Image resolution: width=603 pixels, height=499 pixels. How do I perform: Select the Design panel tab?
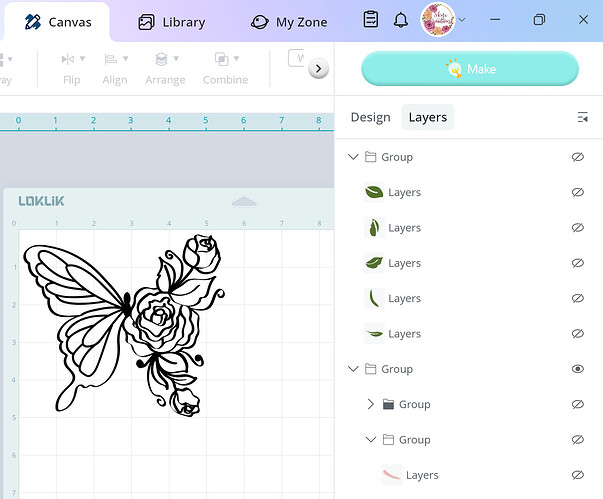pyautogui.click(x=370, y=117)
